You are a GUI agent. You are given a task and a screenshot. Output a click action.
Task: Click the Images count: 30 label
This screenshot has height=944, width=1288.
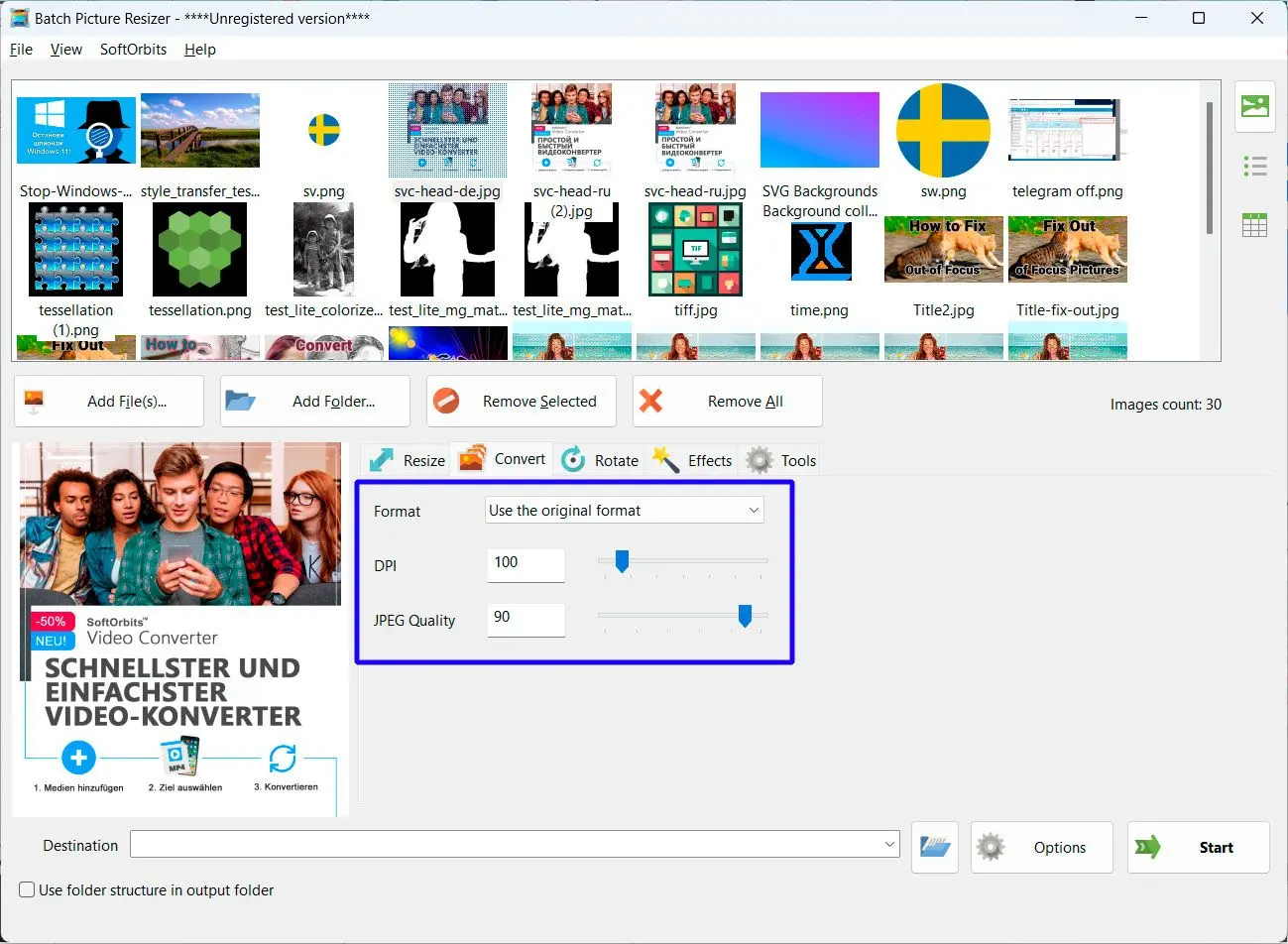pyautogui.click(x=1166, y=405)
